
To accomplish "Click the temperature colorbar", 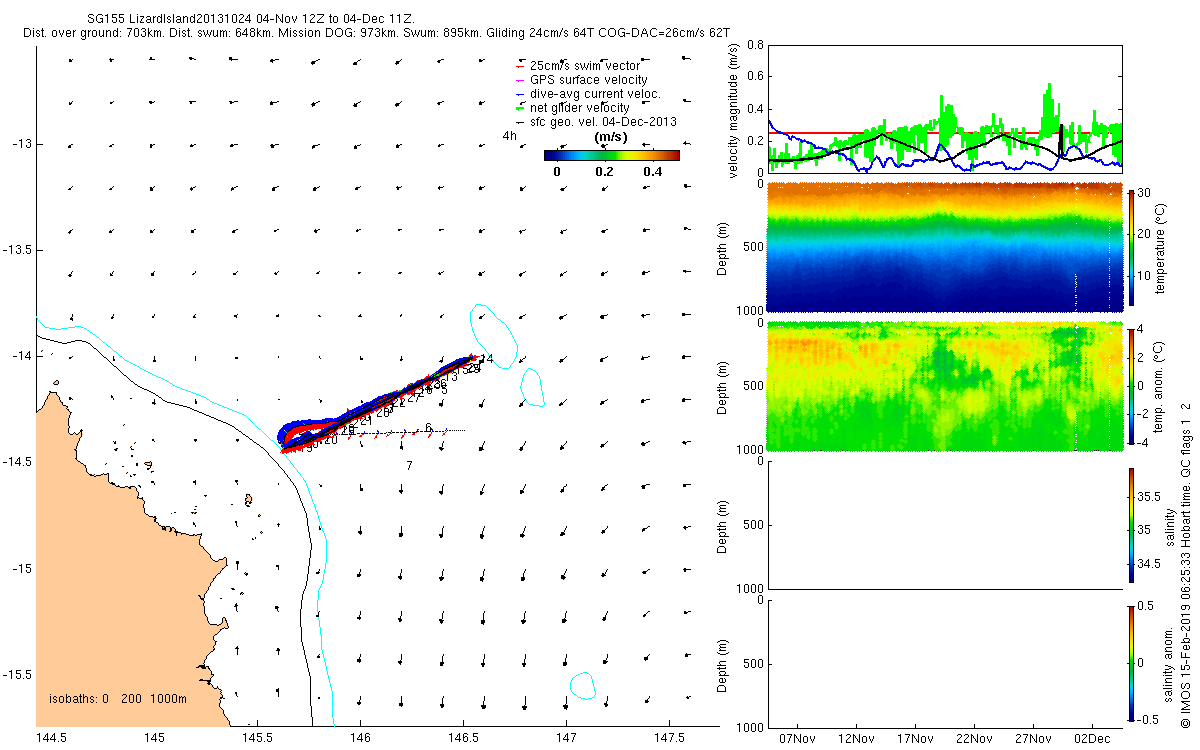I will (1131, 247).
